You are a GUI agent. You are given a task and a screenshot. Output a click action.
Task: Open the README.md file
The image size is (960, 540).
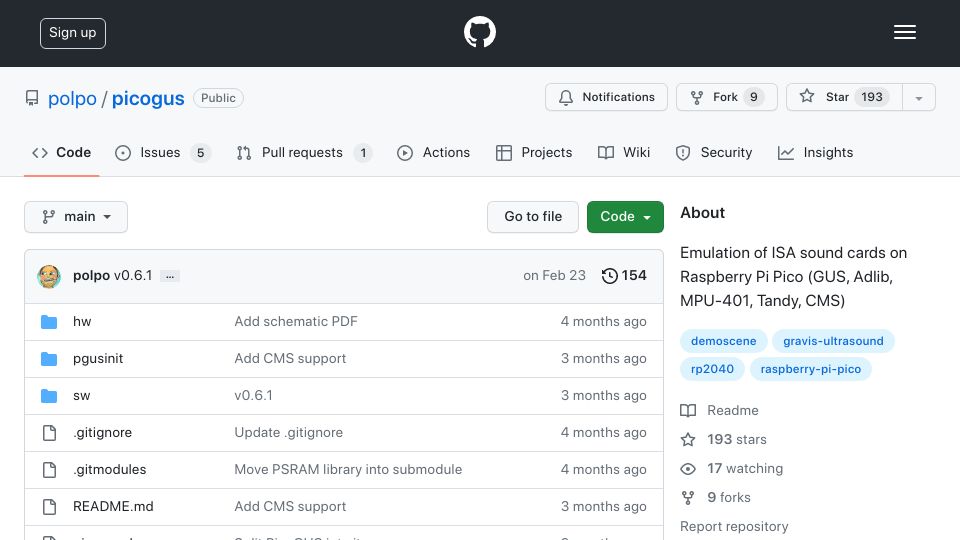[x=113, y=506]
